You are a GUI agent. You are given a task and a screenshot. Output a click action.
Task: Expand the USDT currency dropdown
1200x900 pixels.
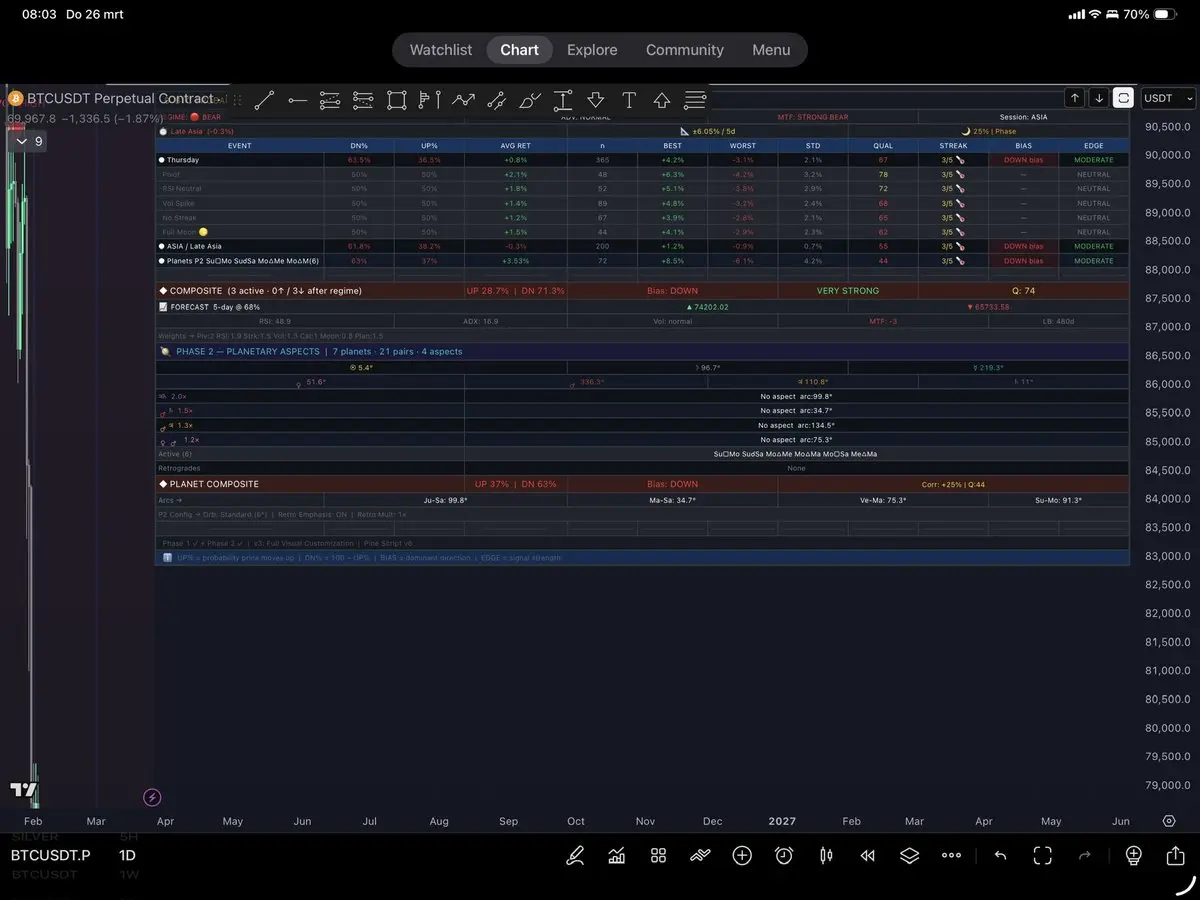pyautogui.click(x=1168, y=98)
